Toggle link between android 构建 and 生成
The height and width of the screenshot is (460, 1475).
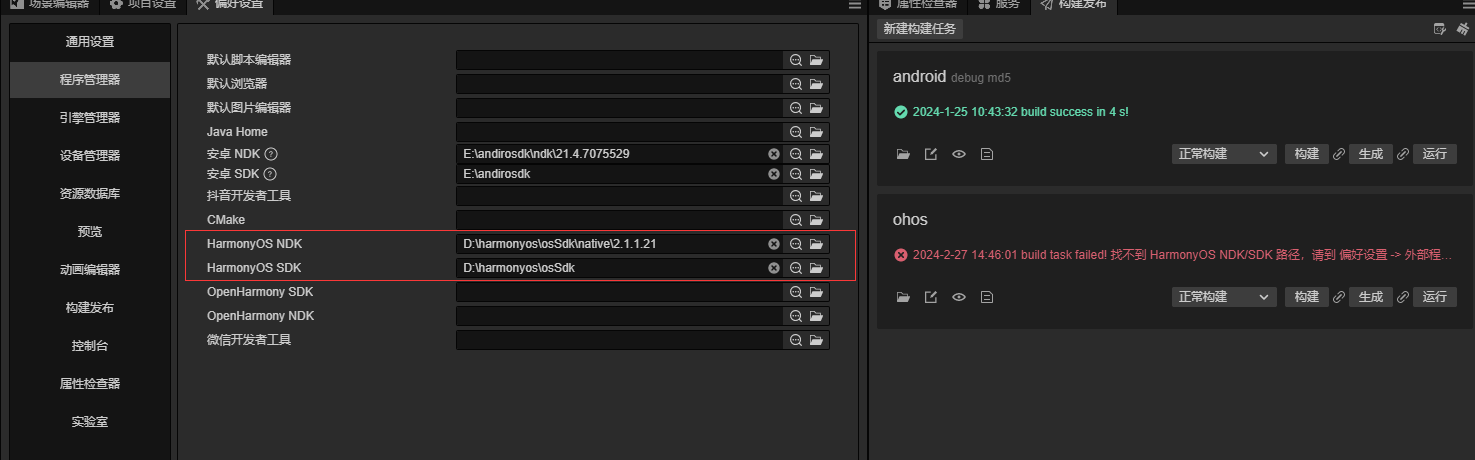[x=1338, y=154]
